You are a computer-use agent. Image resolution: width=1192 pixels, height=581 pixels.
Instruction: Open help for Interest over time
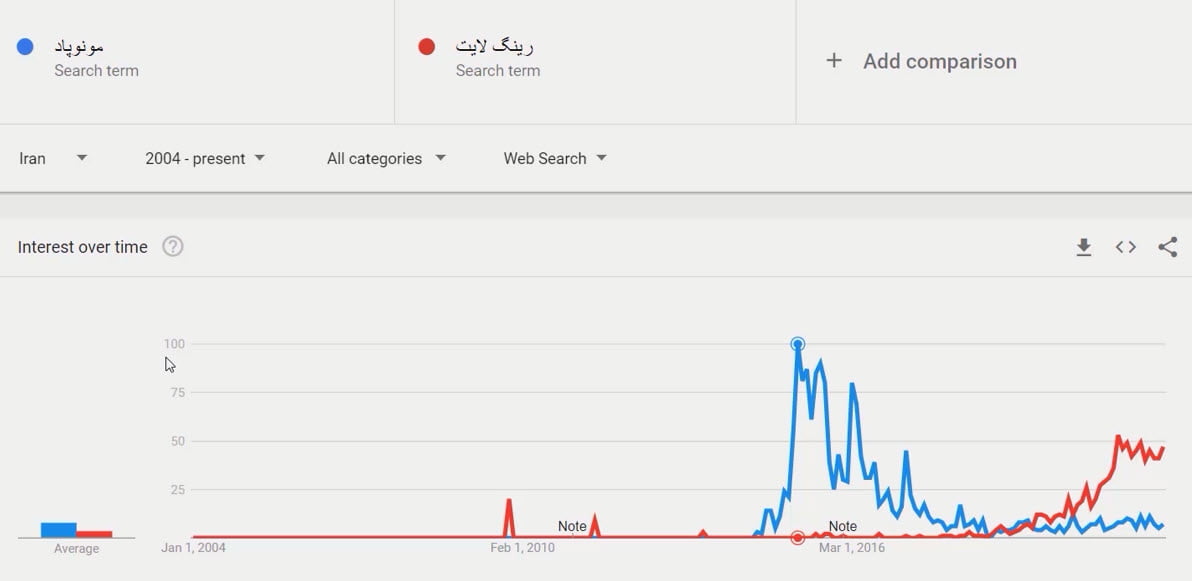173,247
